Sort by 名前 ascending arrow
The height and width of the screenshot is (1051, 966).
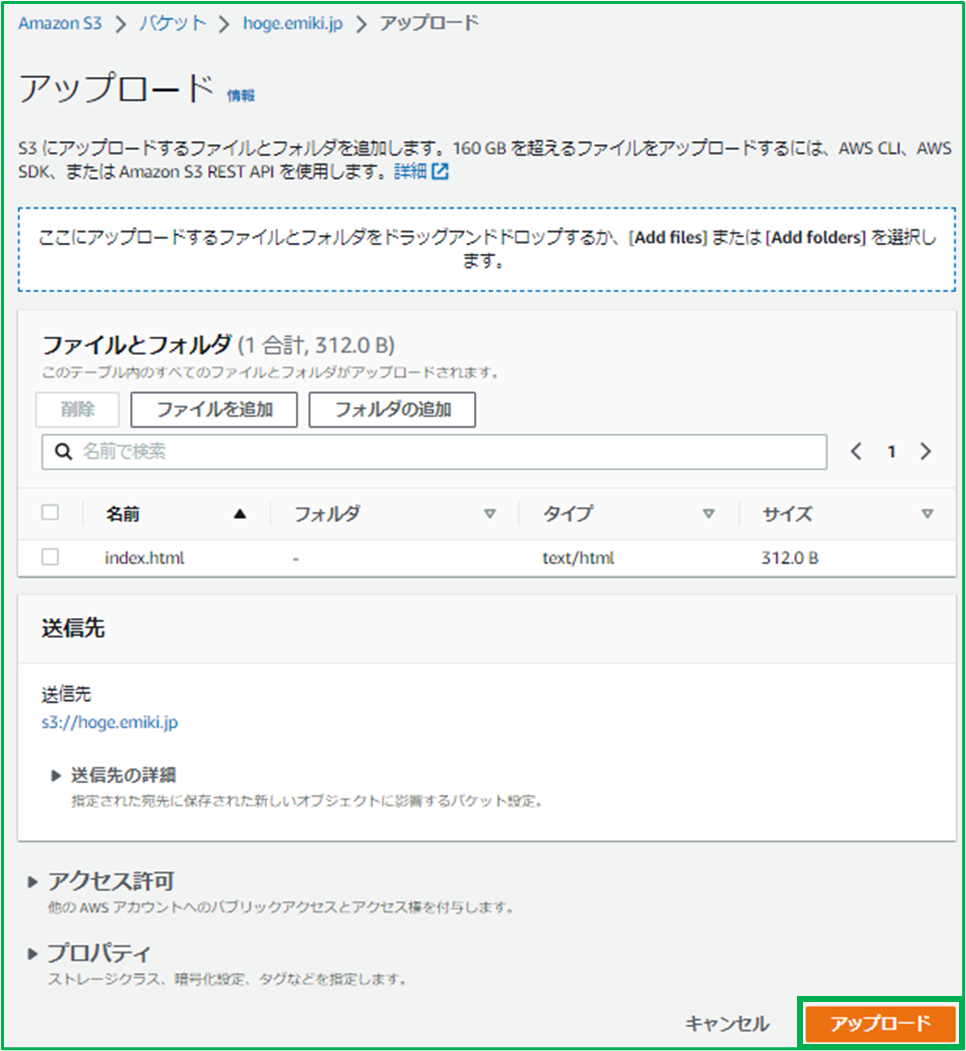click(240, 514)
